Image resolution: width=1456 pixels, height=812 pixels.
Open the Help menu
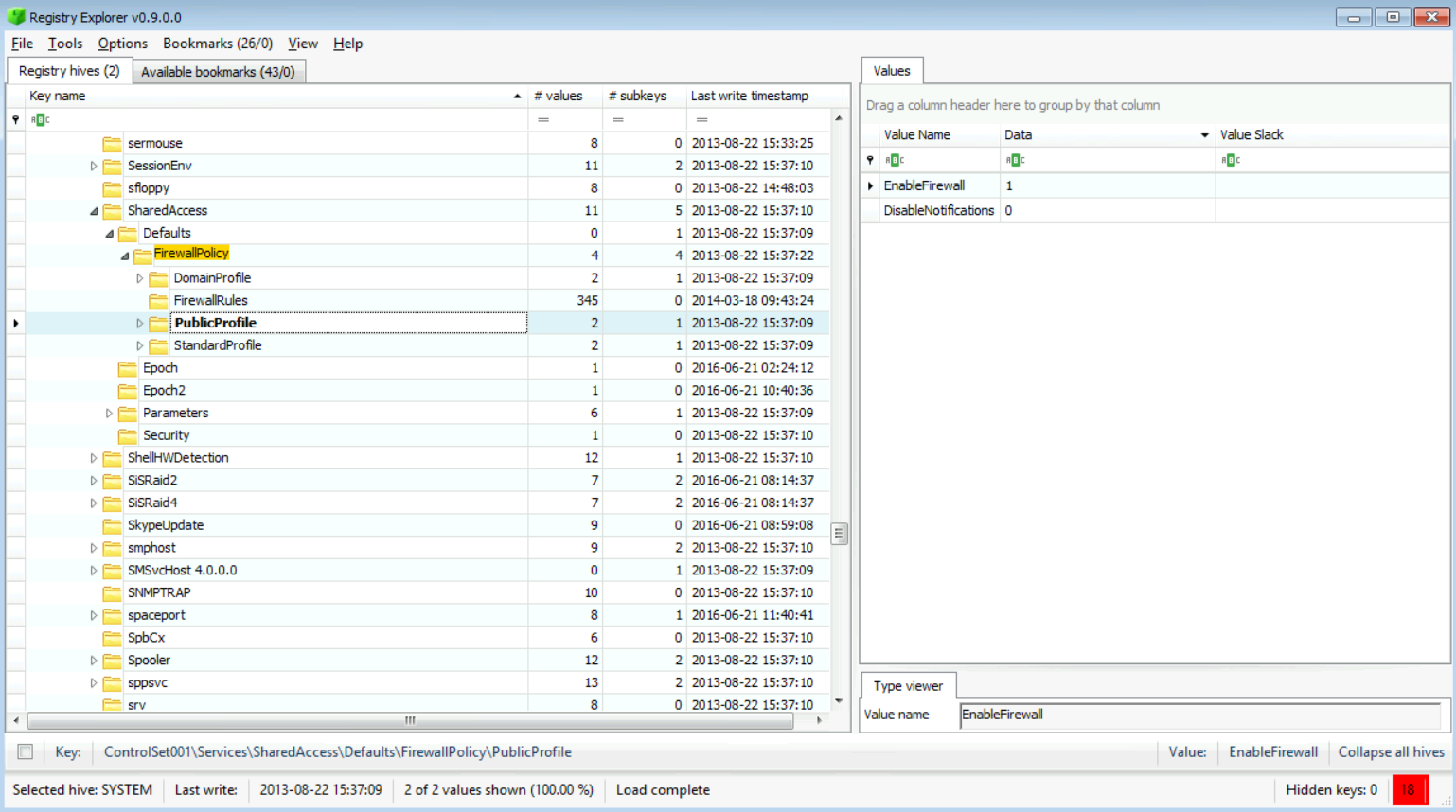347,44
